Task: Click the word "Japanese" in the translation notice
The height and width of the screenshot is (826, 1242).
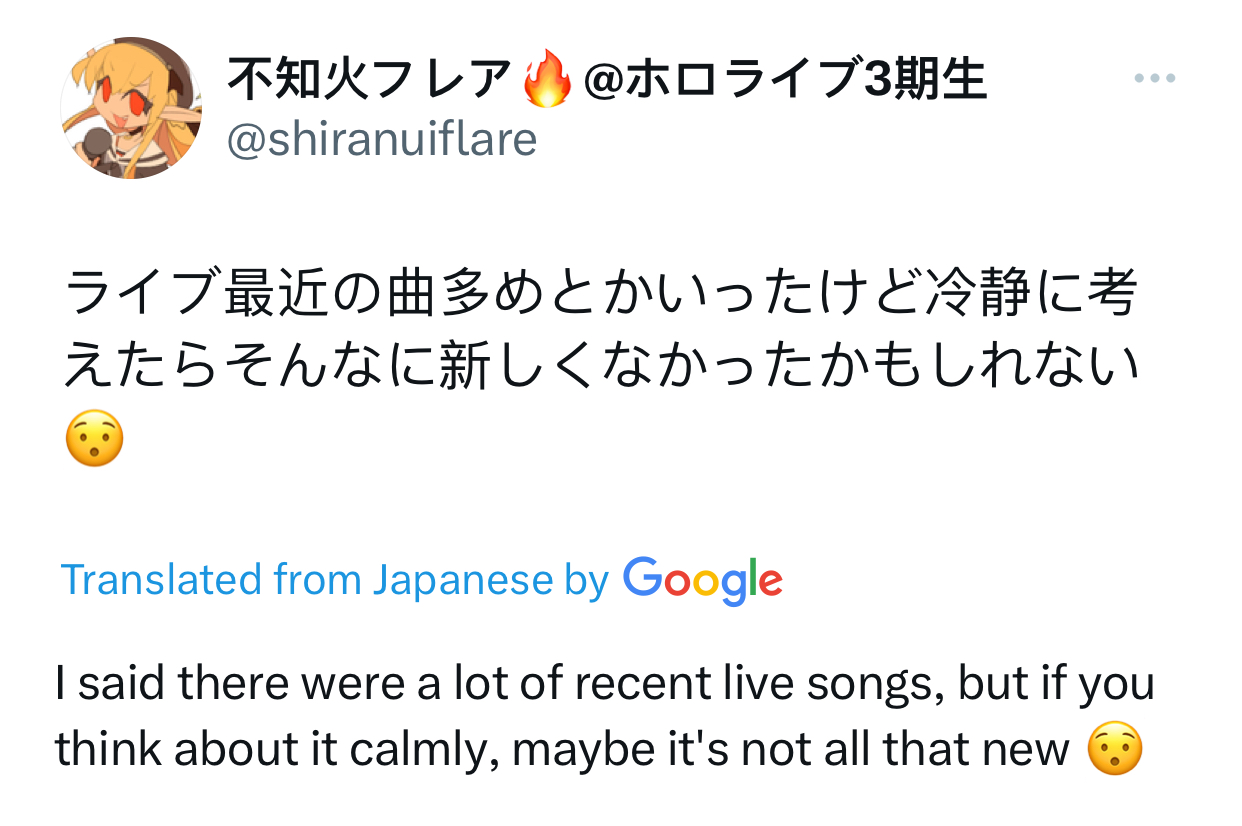Action: tap(463, 582)
